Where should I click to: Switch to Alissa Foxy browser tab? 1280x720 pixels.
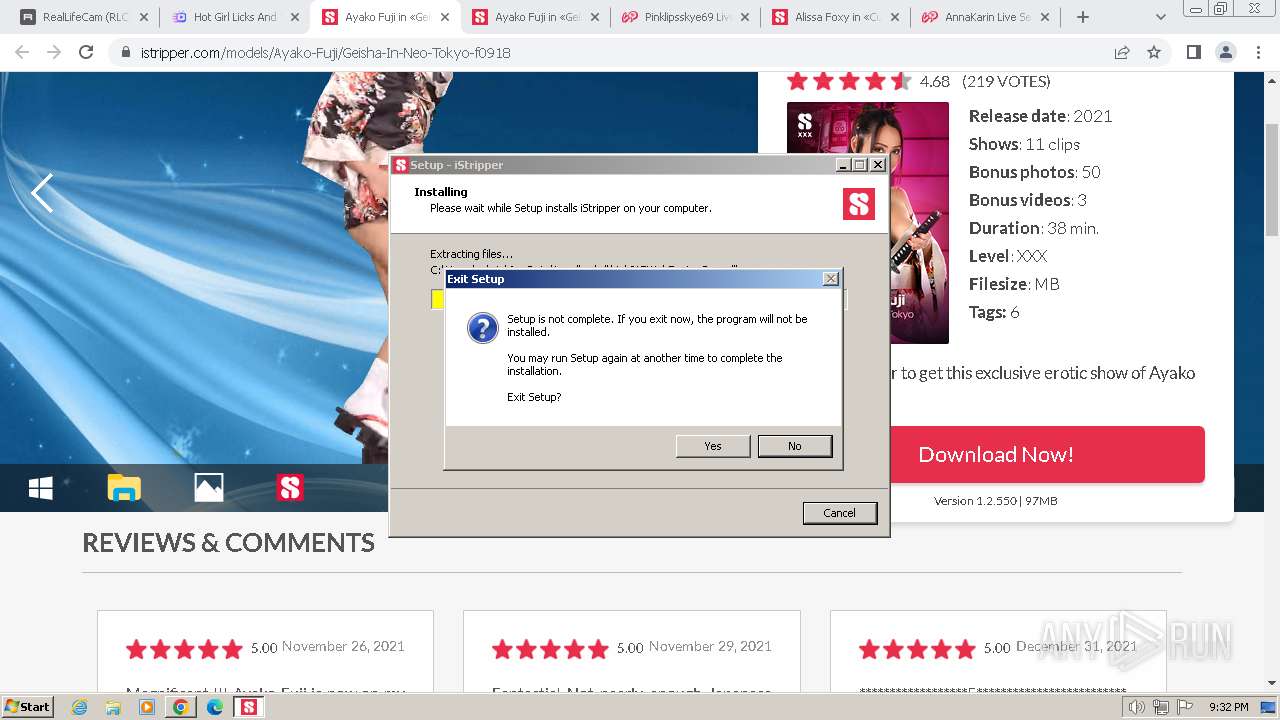pyautogui.click(x=835, y=17)
